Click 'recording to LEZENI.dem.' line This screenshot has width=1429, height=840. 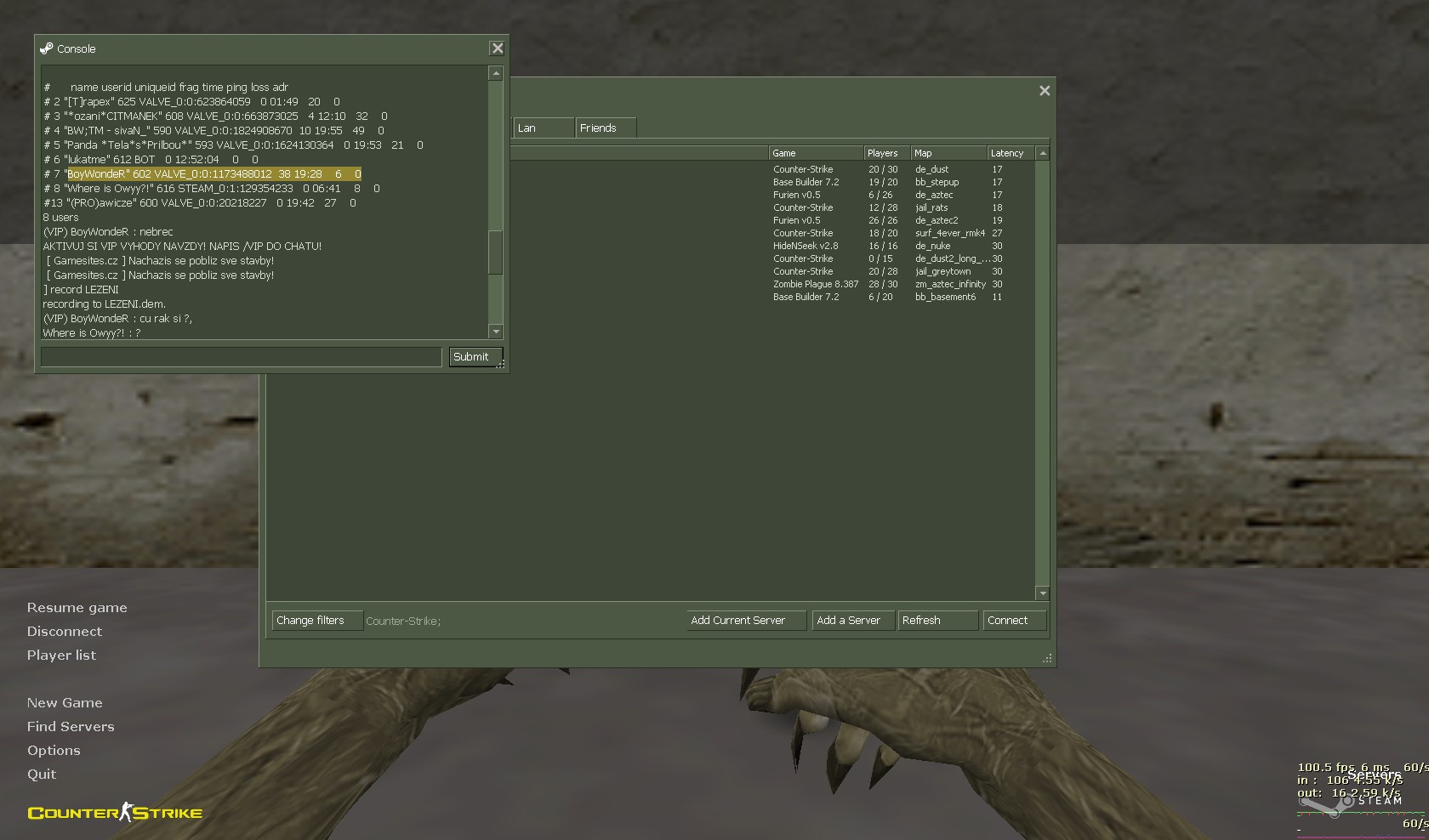(x=105, y=304)
